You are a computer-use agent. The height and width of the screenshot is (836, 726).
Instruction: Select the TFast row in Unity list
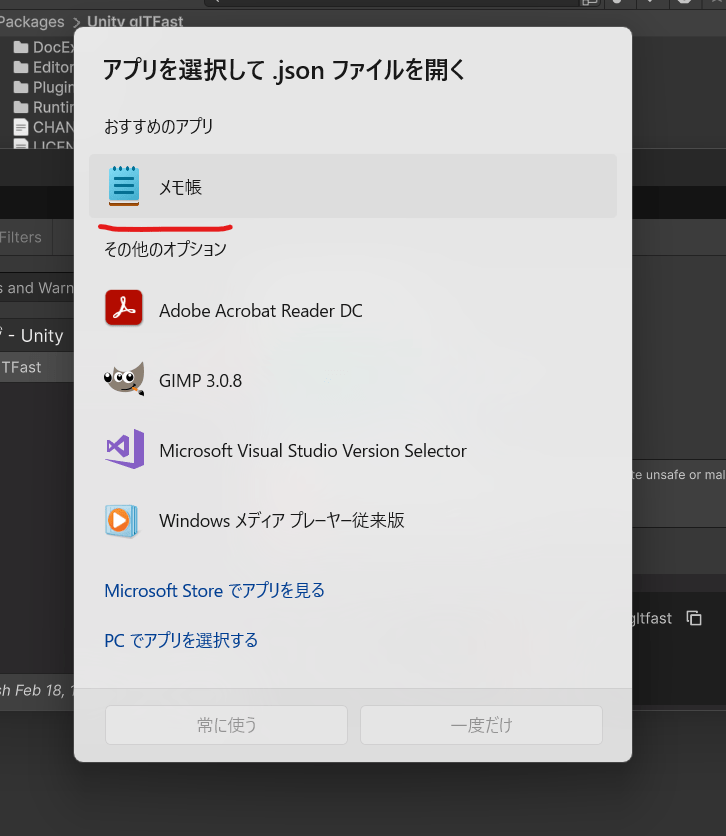pos(37,367)
